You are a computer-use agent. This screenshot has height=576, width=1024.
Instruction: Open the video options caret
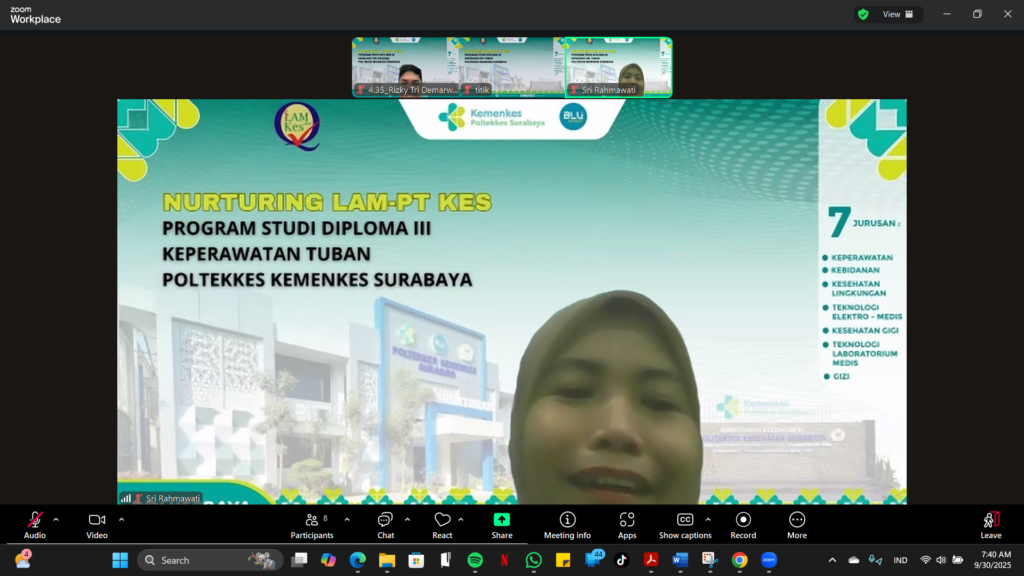121,520
